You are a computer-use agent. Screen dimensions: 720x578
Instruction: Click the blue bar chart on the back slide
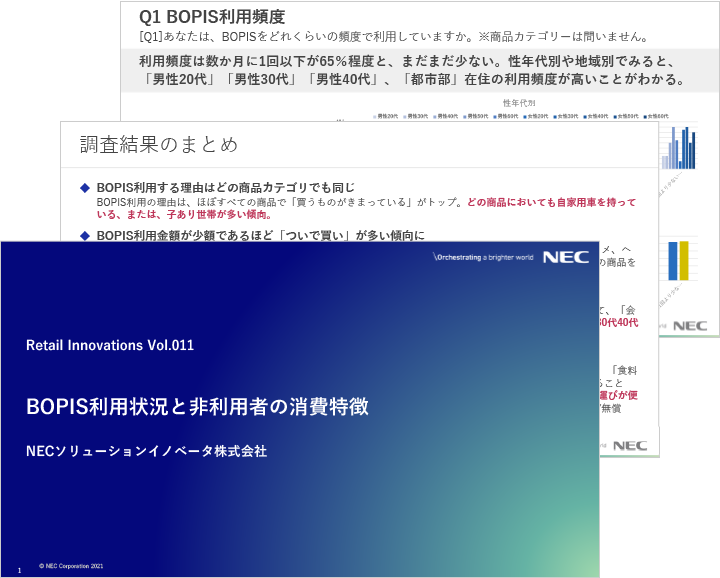679,148
